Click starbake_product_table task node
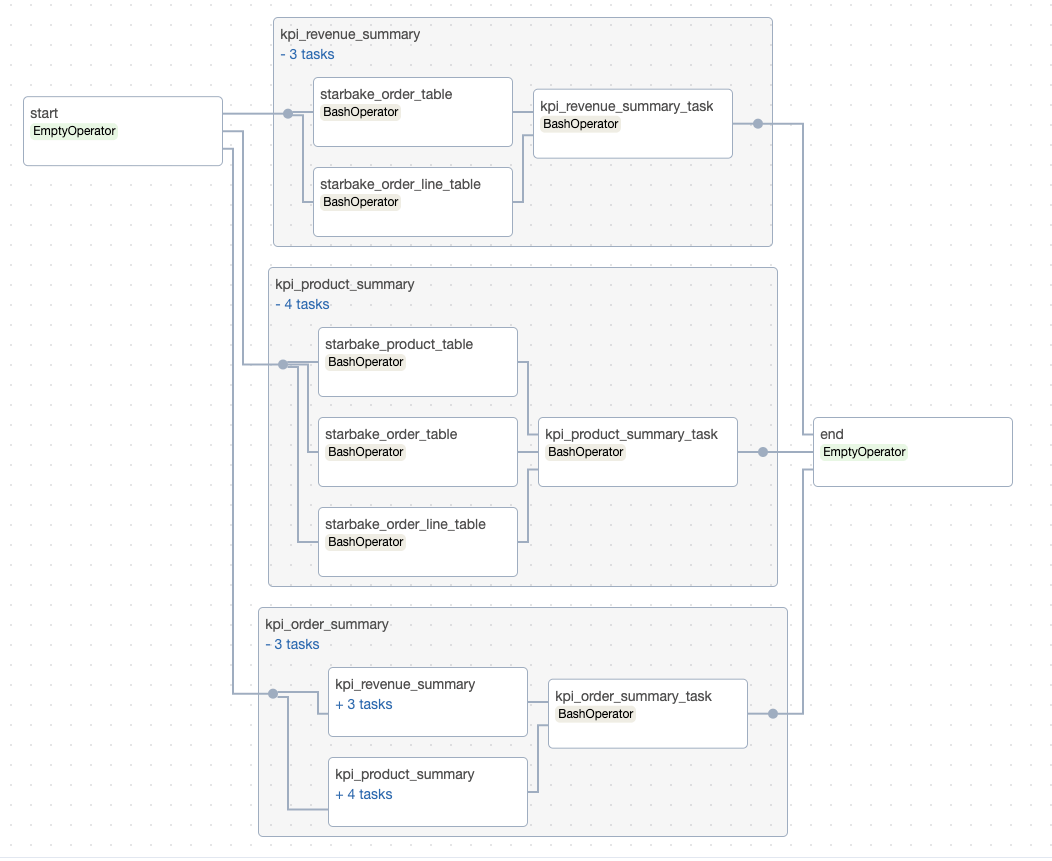Image resolution: width=1052 pixels, height=861 pixels. click(417, 361)
